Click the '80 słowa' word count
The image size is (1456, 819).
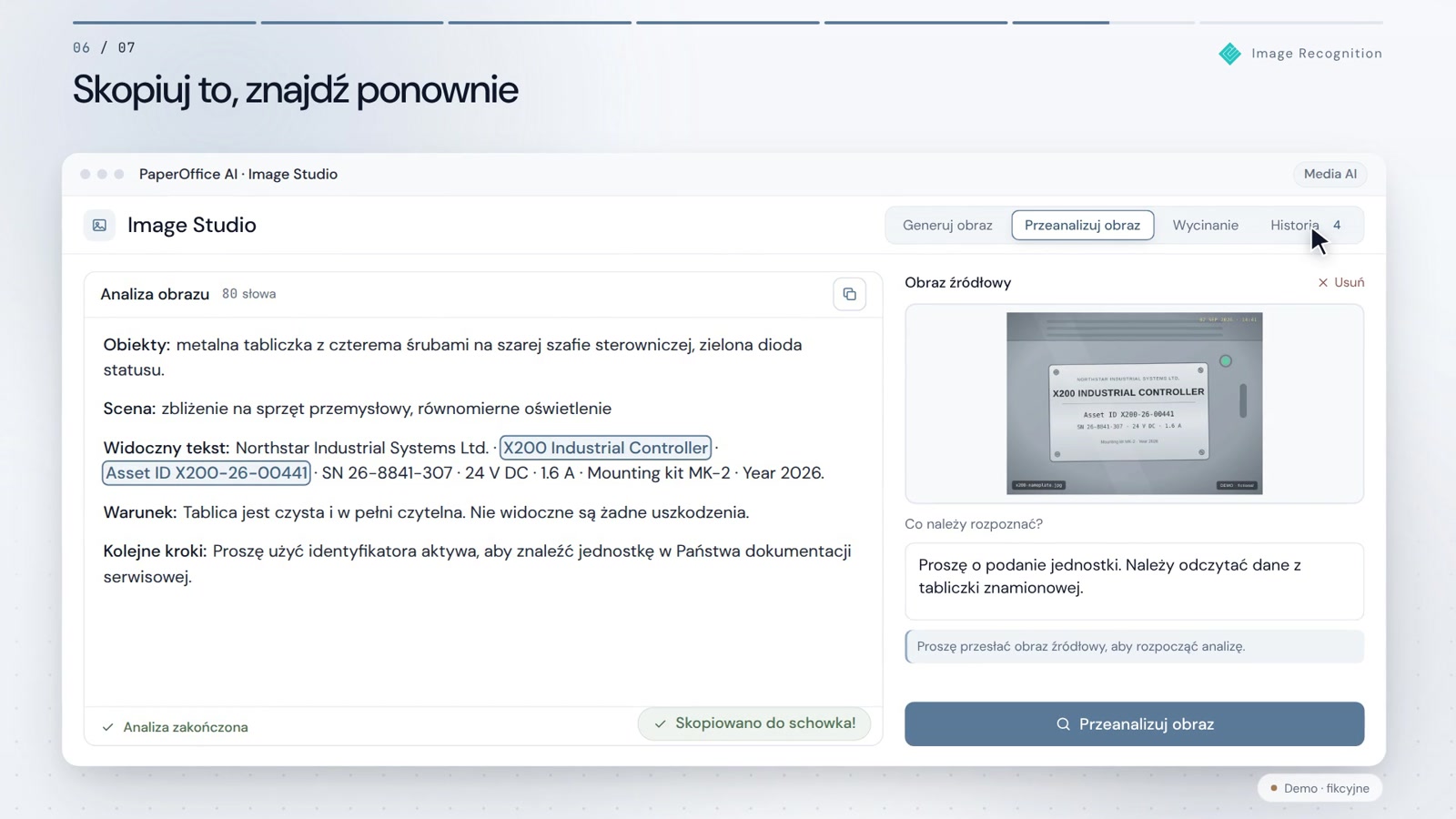click(x=248, y=294)
